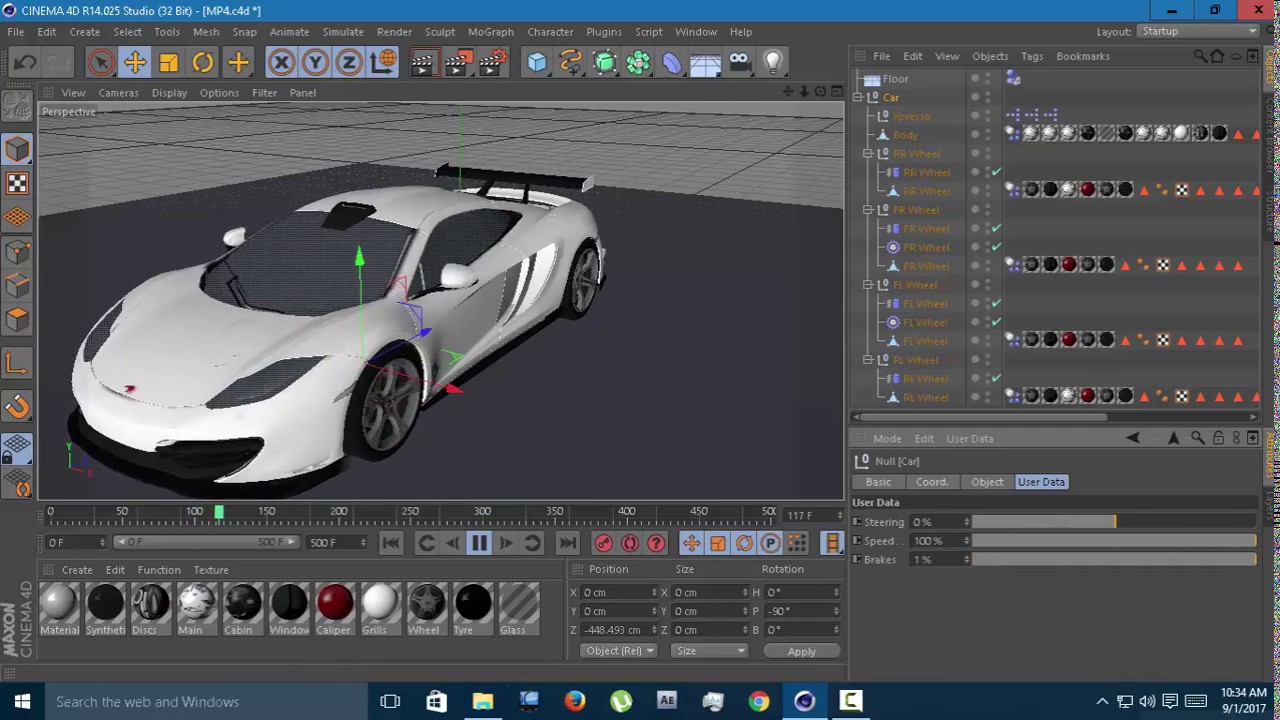1280x720 pixels.
Task: Click the Undo arrow in top toolbar
Action: [25, 63]
